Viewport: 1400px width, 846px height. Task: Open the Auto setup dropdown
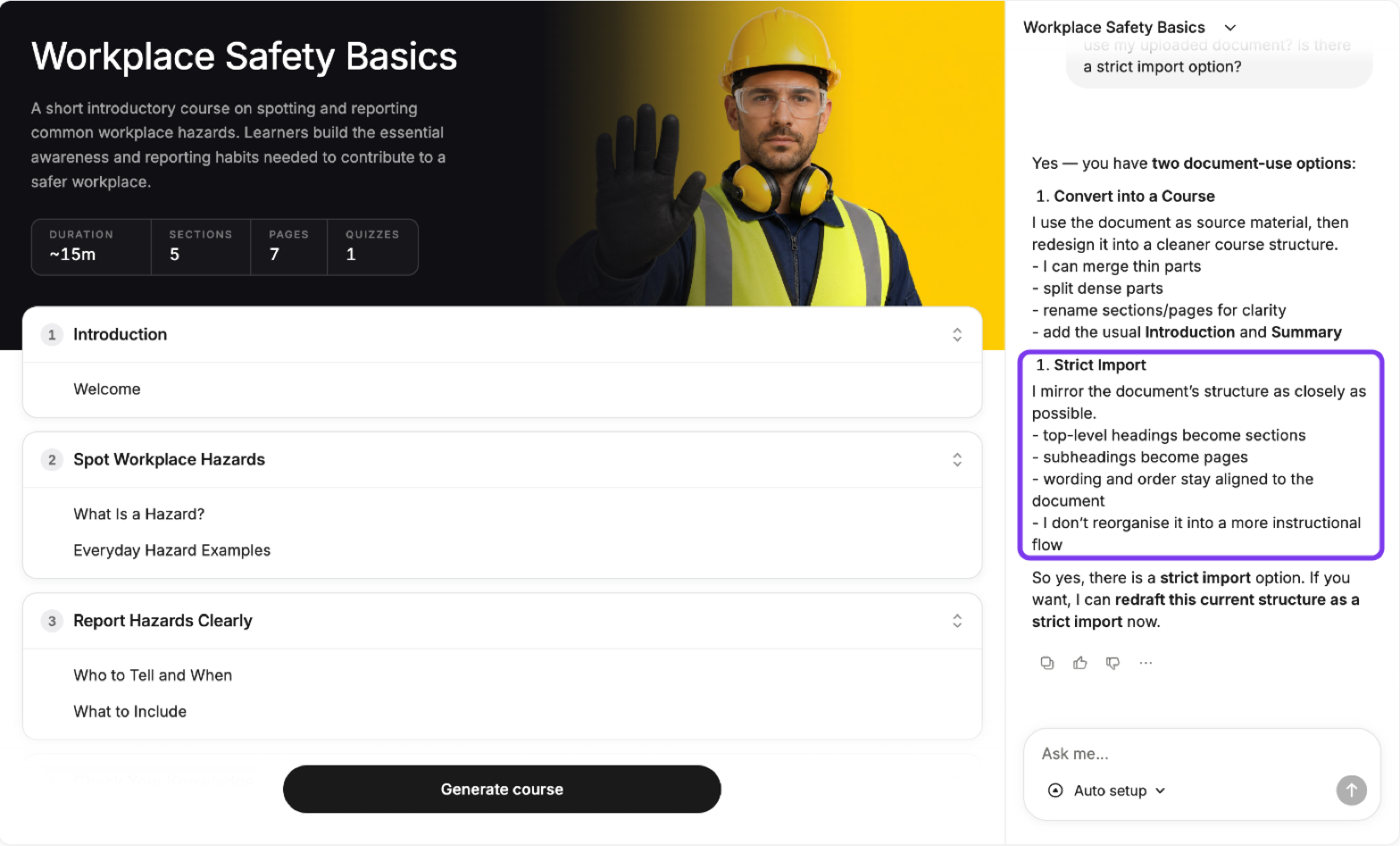pyautogui.click(x=1107, y=791)
